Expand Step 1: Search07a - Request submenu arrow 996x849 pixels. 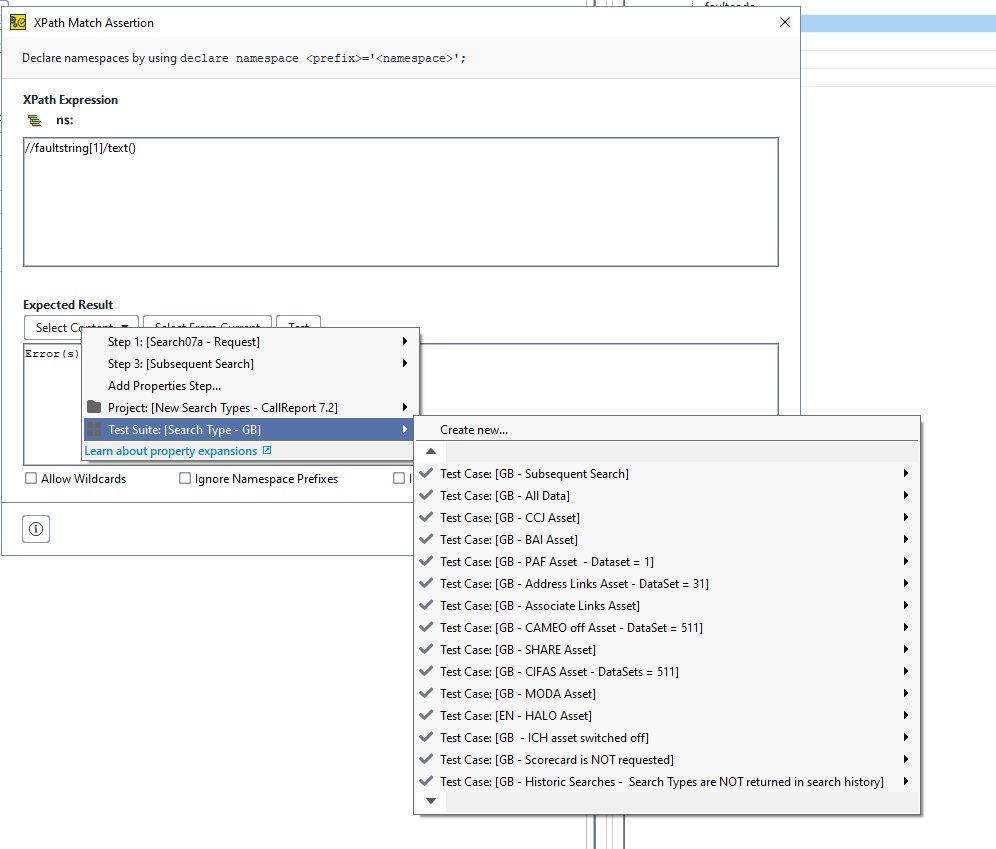[405, 342]
